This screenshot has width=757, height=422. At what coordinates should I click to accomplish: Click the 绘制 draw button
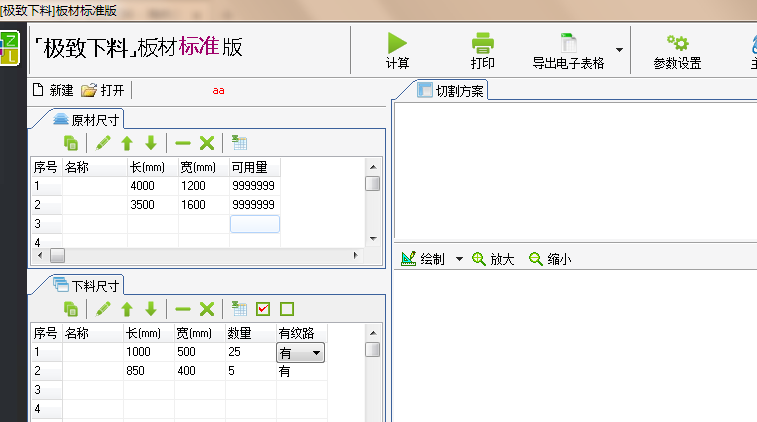pos(423,259)
